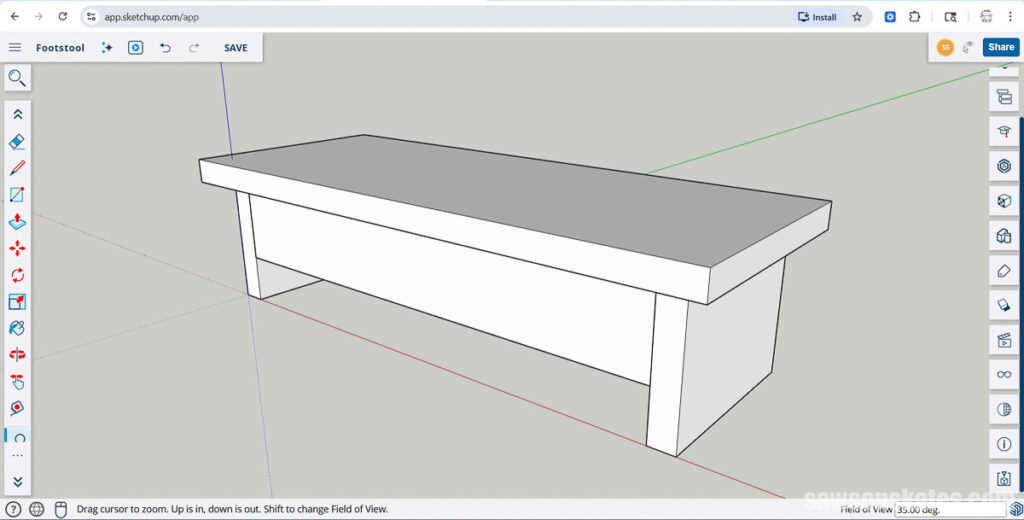Open the Entity Info panel

(x=1004, y=444)
